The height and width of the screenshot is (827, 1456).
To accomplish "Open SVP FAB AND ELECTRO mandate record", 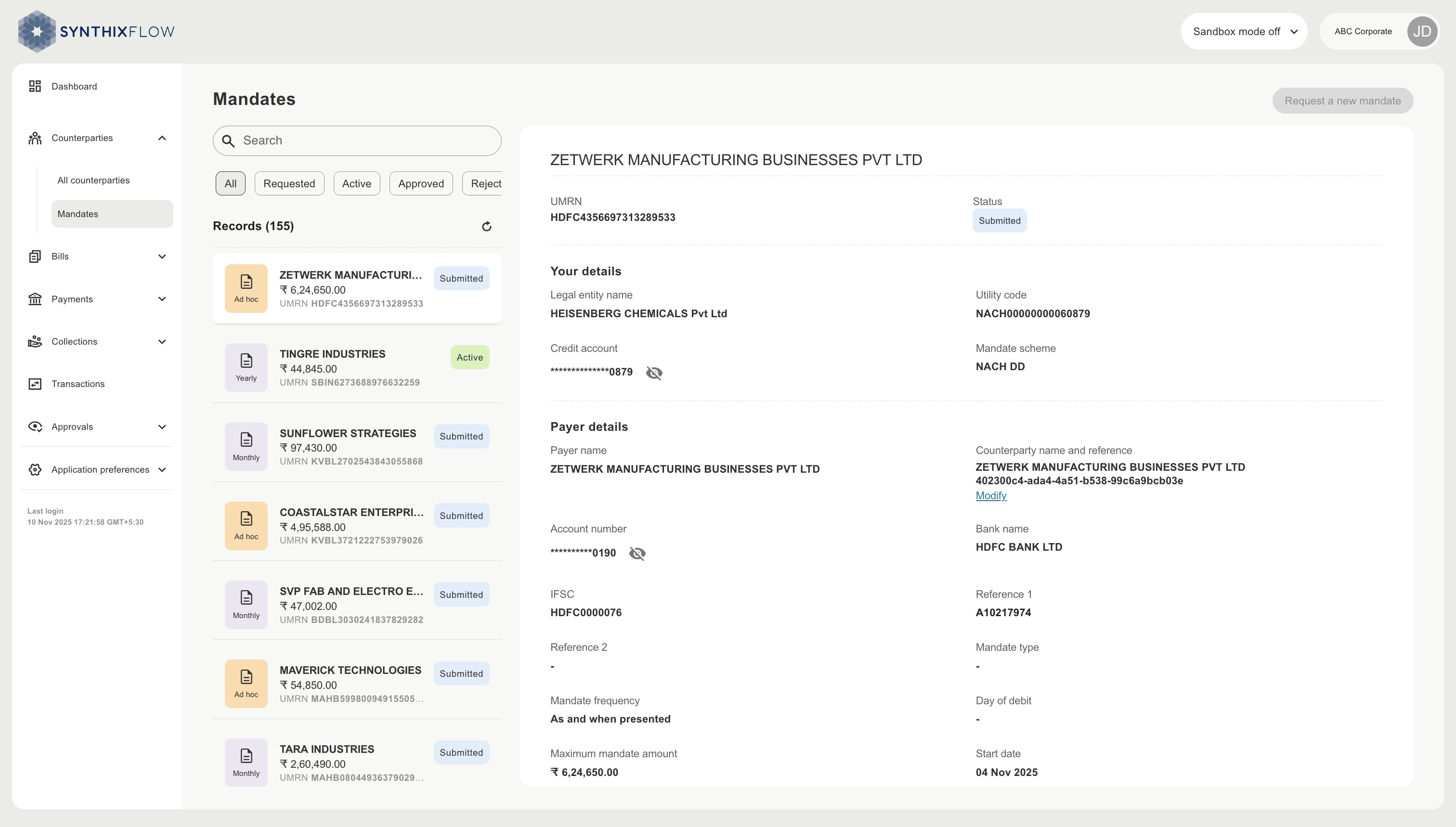I will click(357, 604).
